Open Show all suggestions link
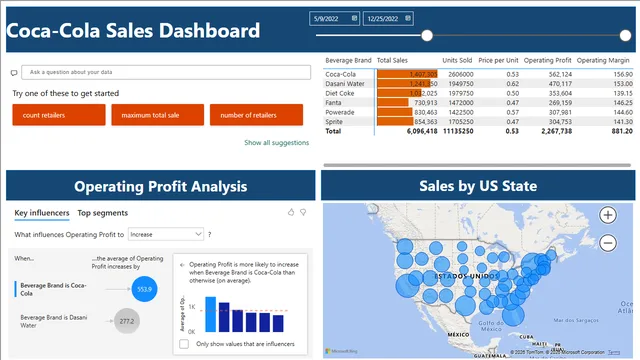Screen dimensions: 640x360 coord(276,142)
